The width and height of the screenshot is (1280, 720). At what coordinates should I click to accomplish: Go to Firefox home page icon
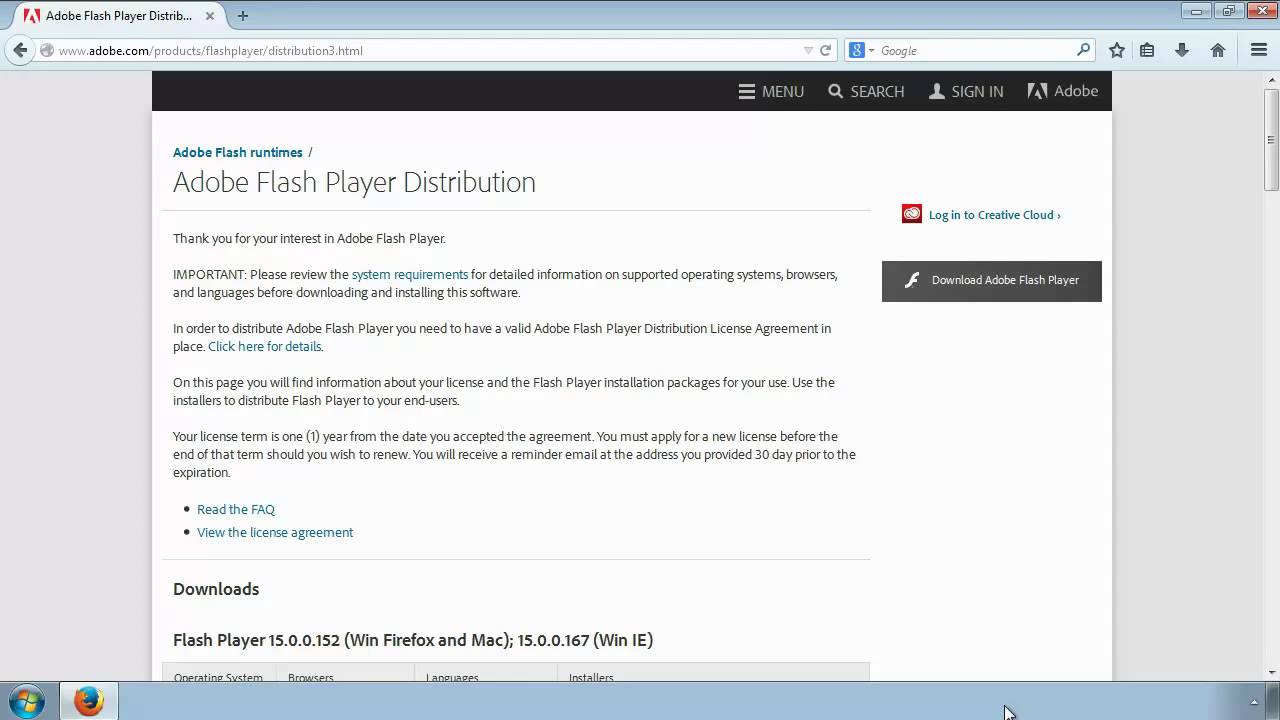tap(1218, 50)
